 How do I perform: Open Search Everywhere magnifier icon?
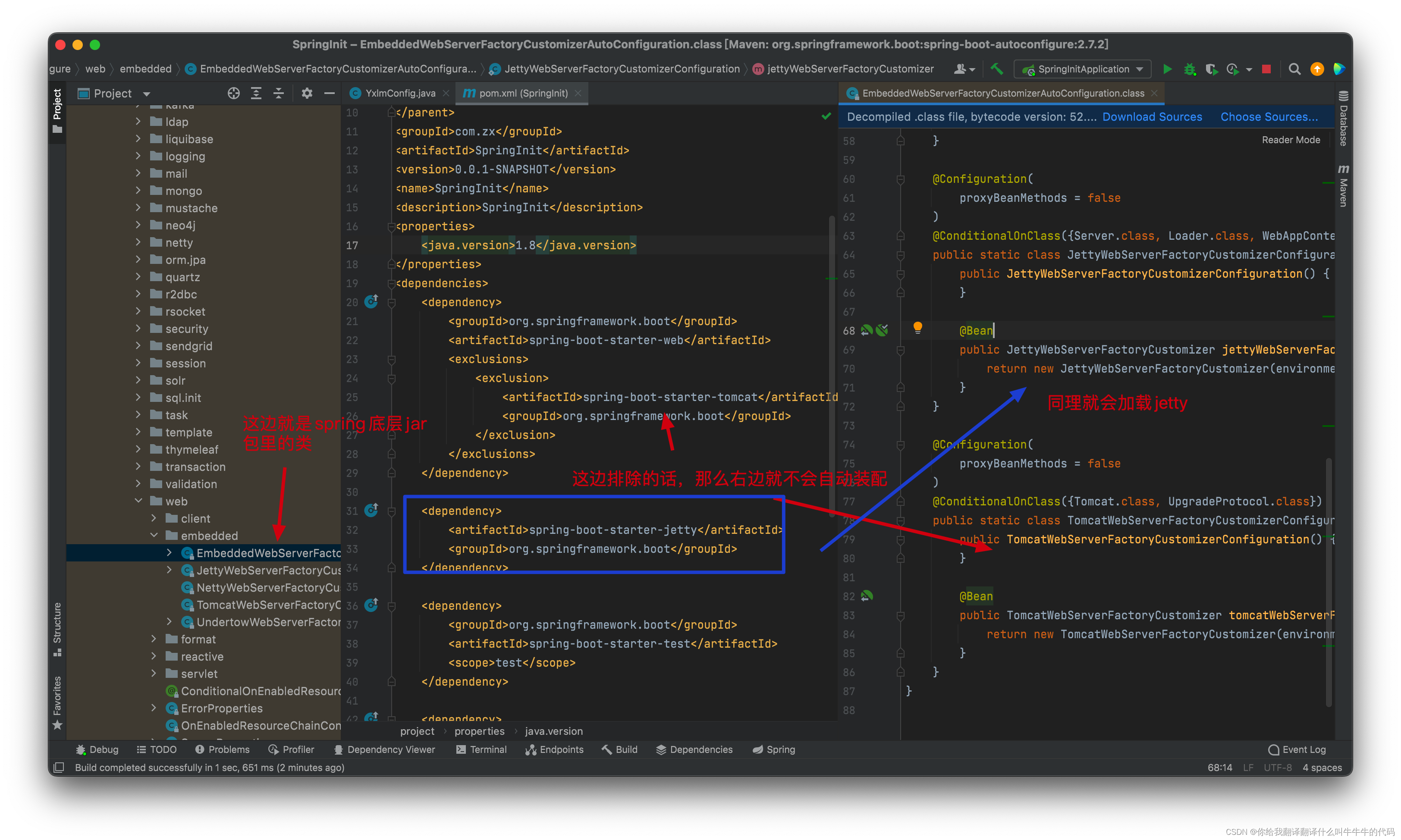1294,69
